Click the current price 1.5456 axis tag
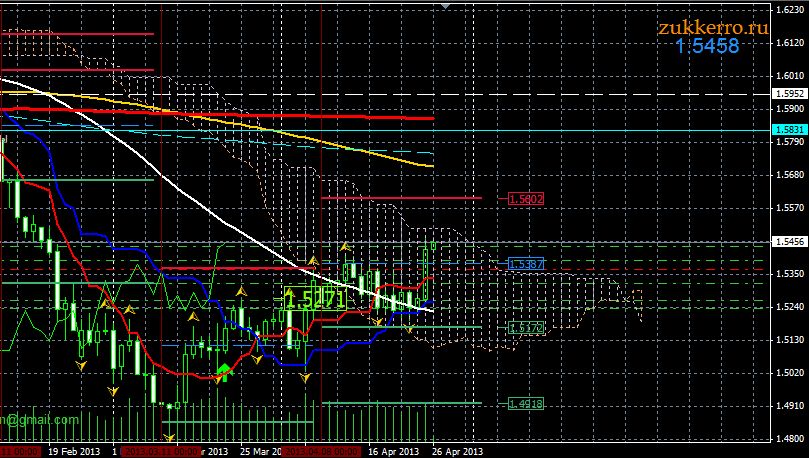The image size is (809, 458). coord(788,241)
